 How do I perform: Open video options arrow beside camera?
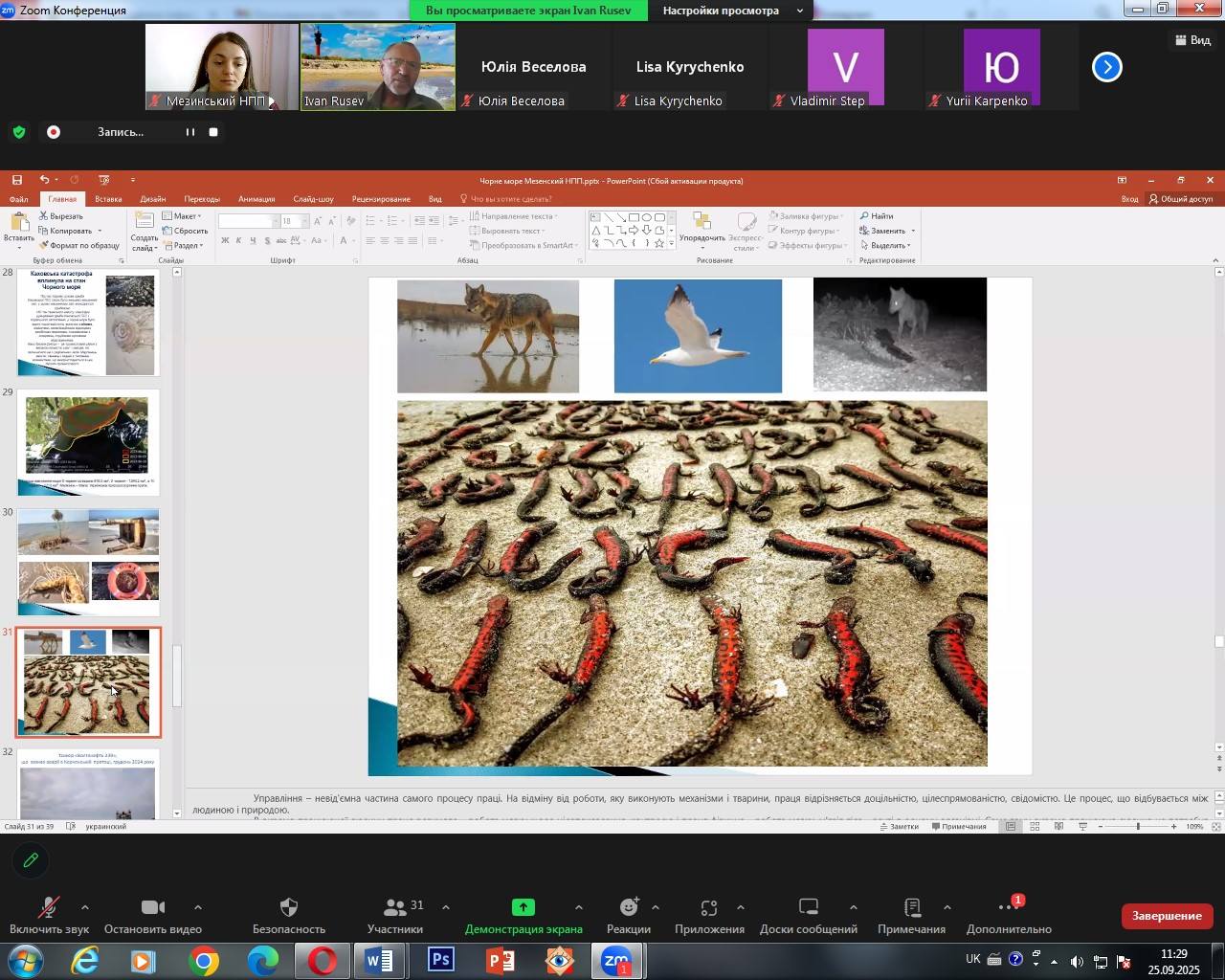point(198,907)
